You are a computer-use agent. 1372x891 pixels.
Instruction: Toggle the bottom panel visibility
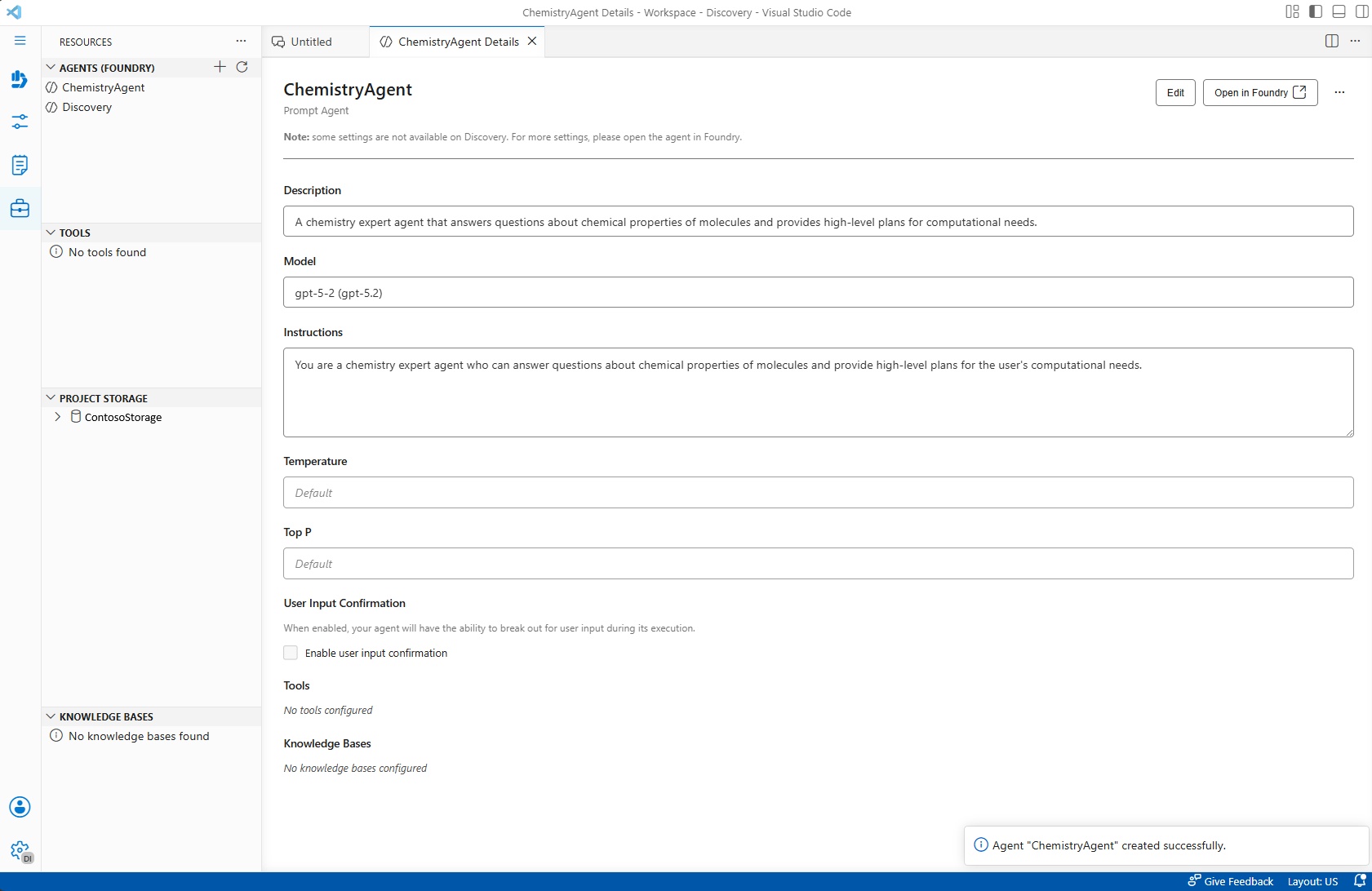click(x=1339, y=11)
